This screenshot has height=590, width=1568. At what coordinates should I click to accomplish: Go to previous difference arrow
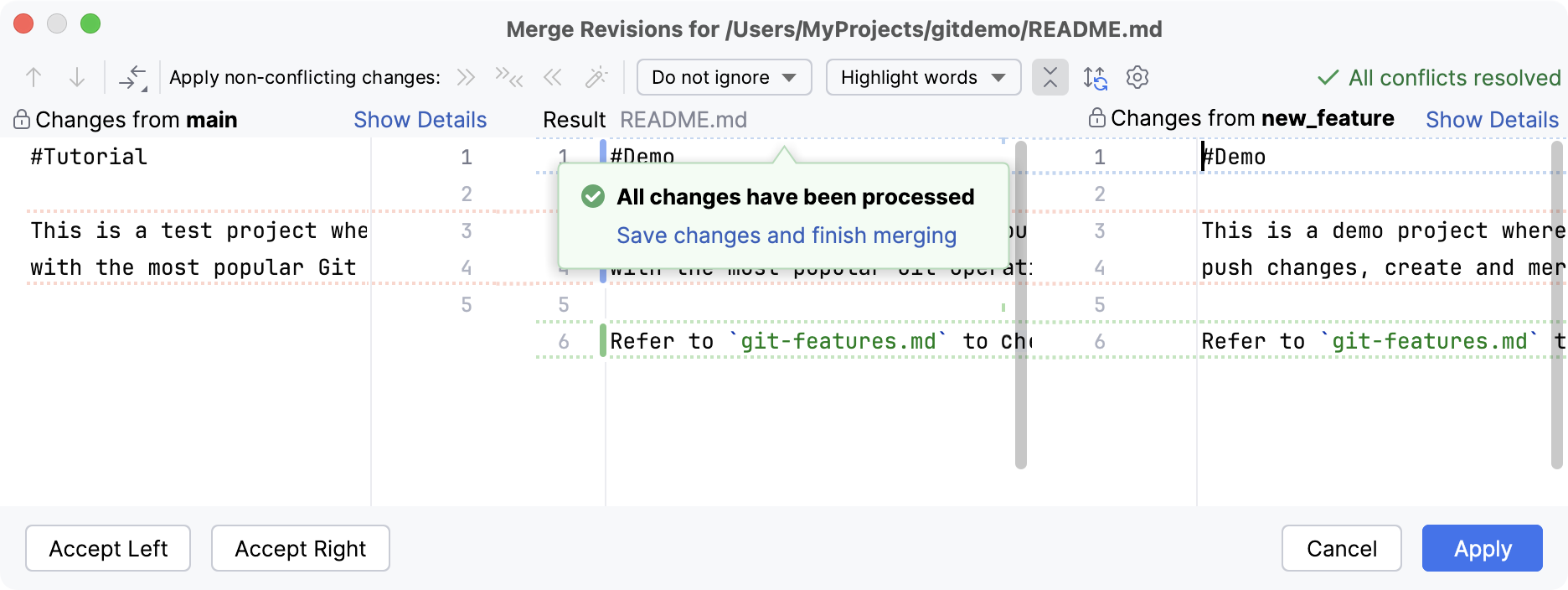(x=34, y=78)
